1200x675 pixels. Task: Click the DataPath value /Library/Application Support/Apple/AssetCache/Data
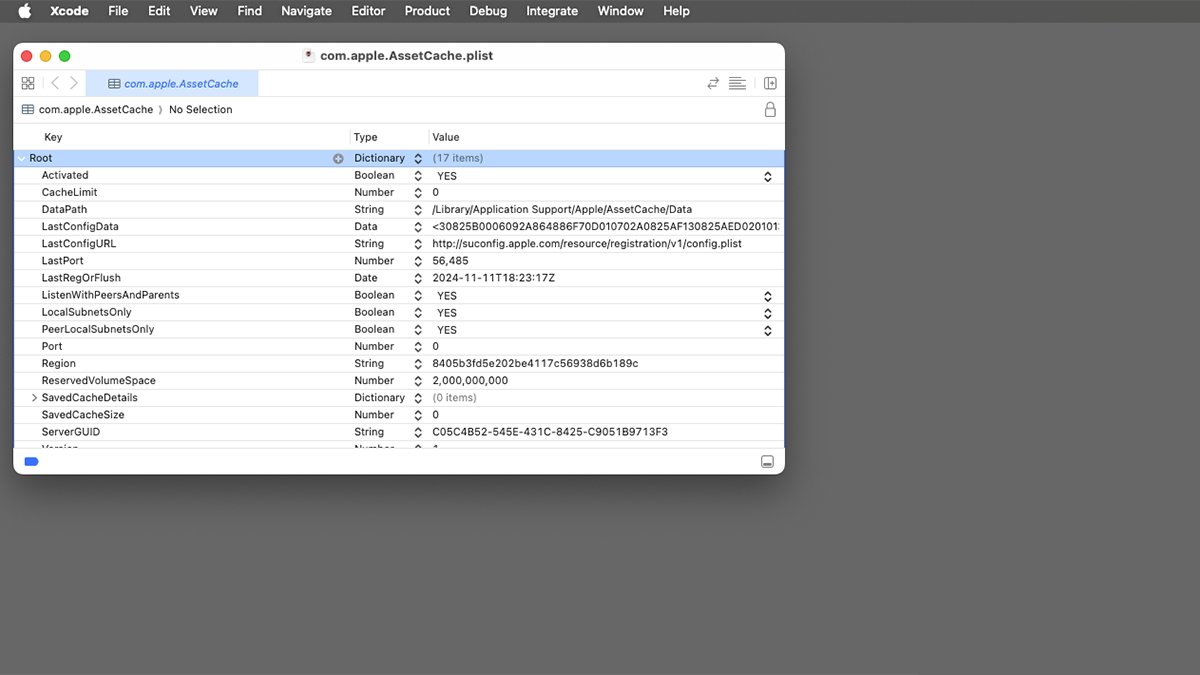pyautogui.click(x=562, y=210)
